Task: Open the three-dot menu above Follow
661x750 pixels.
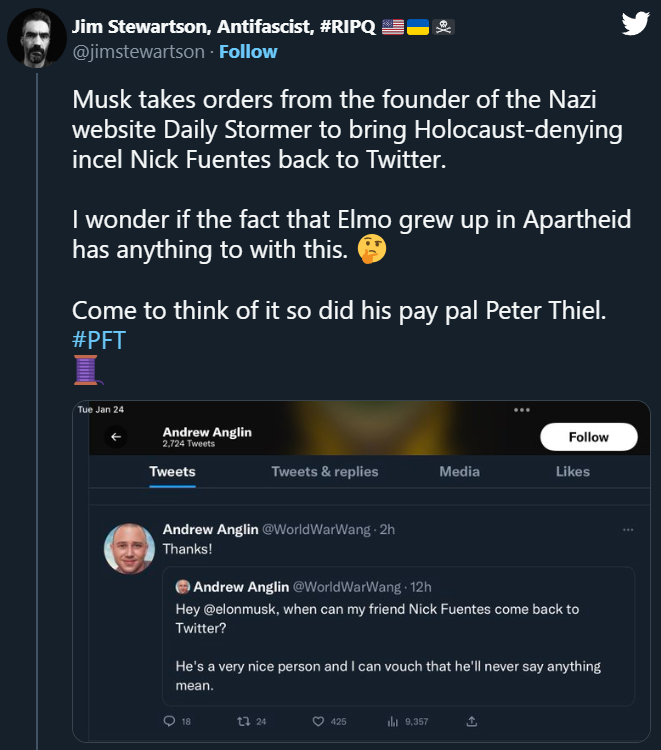Action: pos(521,410)
